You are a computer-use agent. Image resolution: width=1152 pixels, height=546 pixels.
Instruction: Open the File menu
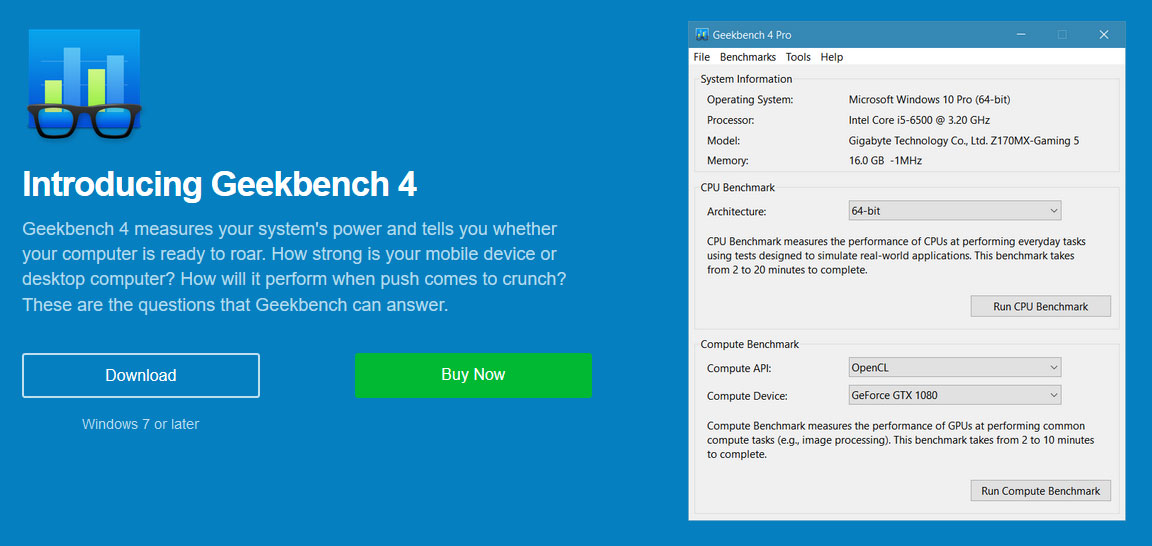coord(702,57)
